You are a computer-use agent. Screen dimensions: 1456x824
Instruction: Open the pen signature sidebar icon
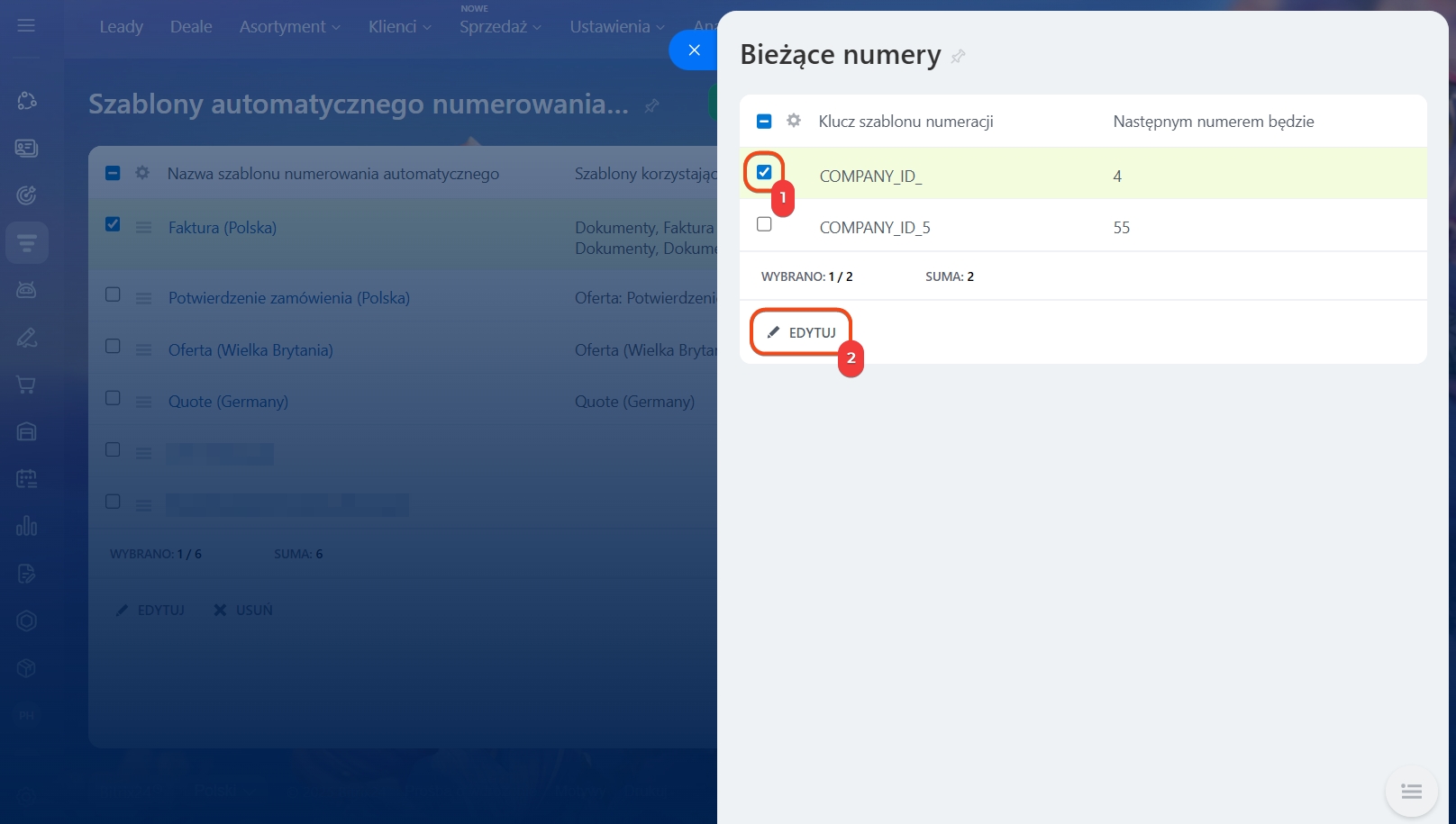point(26,337)
